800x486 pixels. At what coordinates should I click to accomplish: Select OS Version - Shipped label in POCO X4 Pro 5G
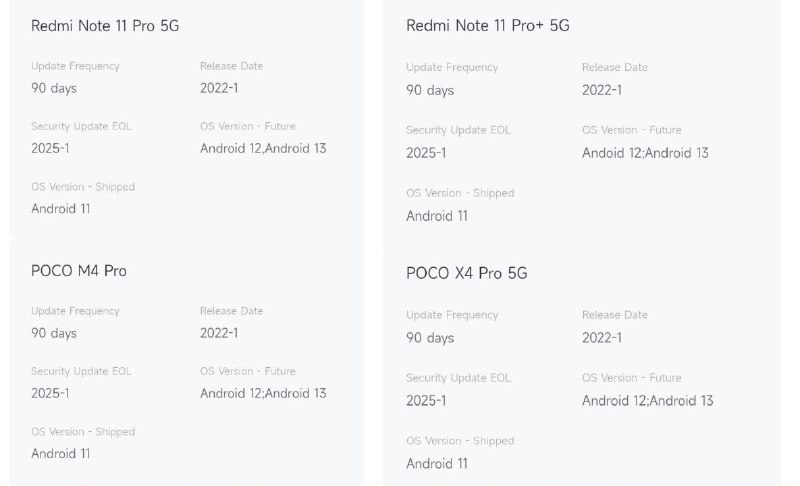(x=460, y=441)
